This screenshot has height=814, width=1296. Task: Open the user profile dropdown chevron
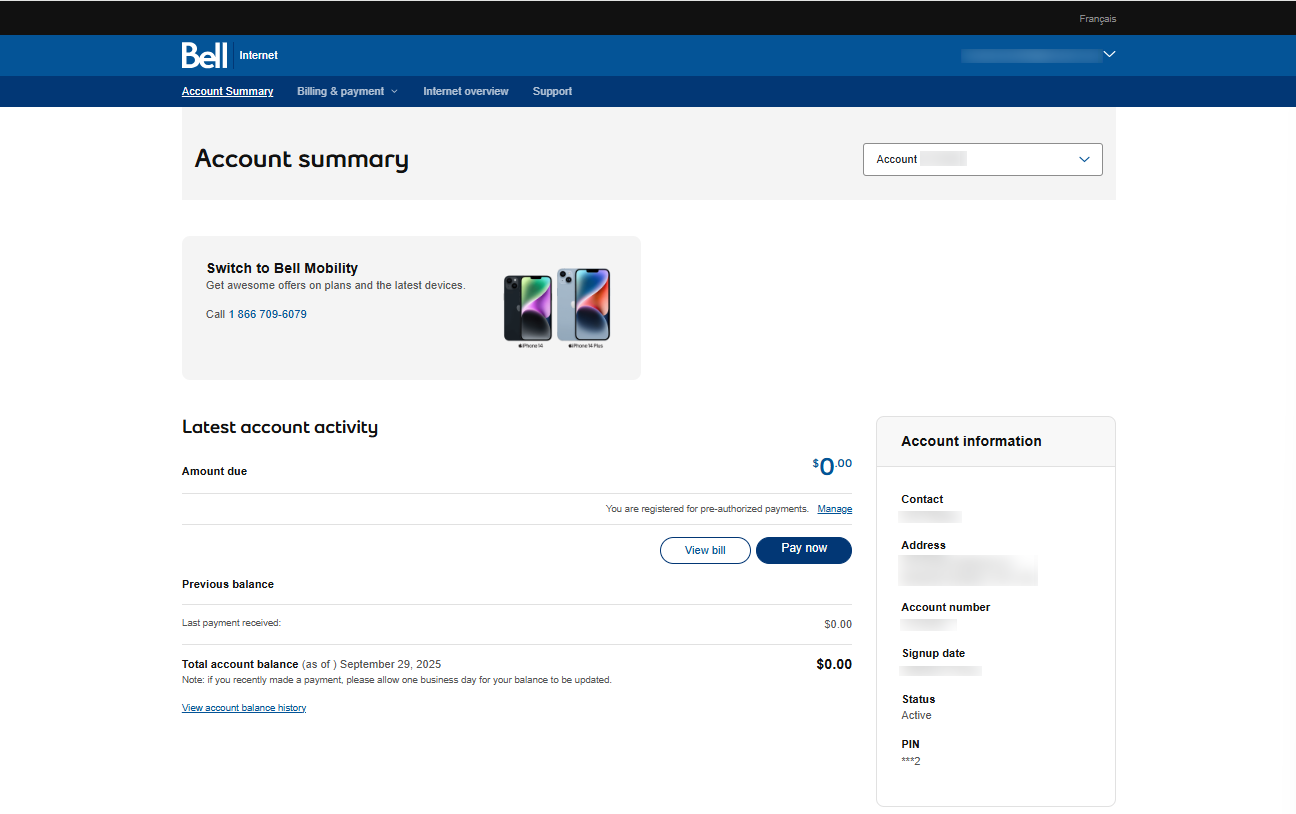[x=1108, y=55]
